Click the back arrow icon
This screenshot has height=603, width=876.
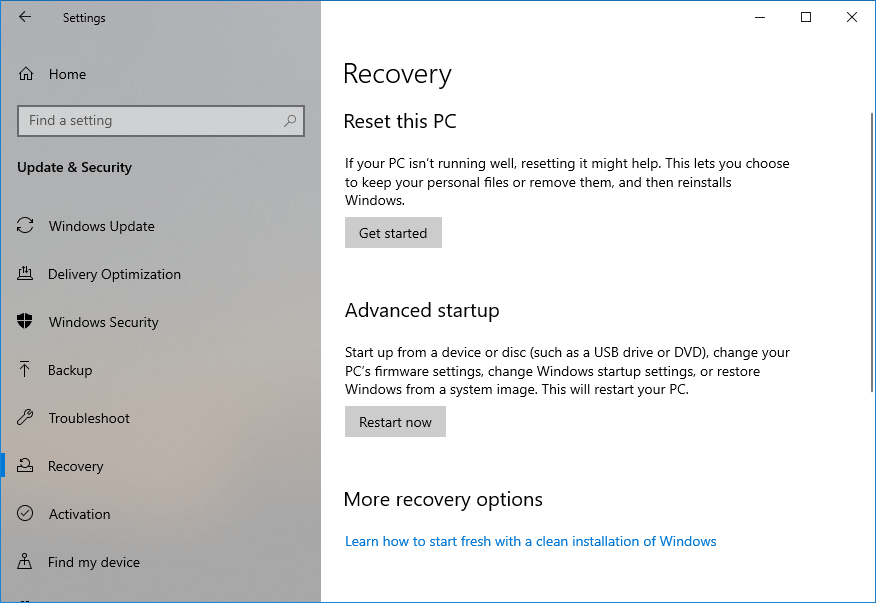point(25,17)
